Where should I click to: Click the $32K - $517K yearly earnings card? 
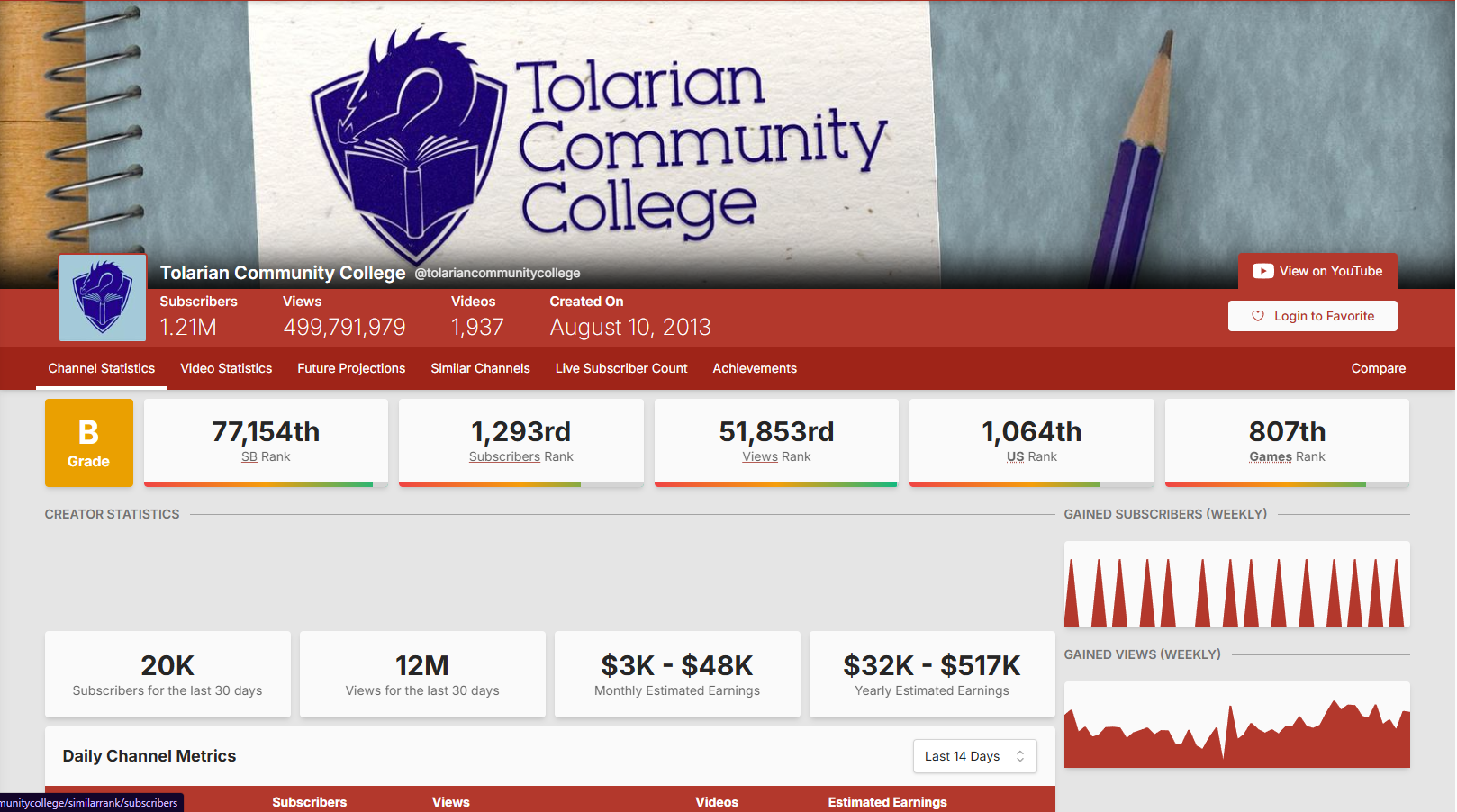pyautogui.click(x=932, y=674)
